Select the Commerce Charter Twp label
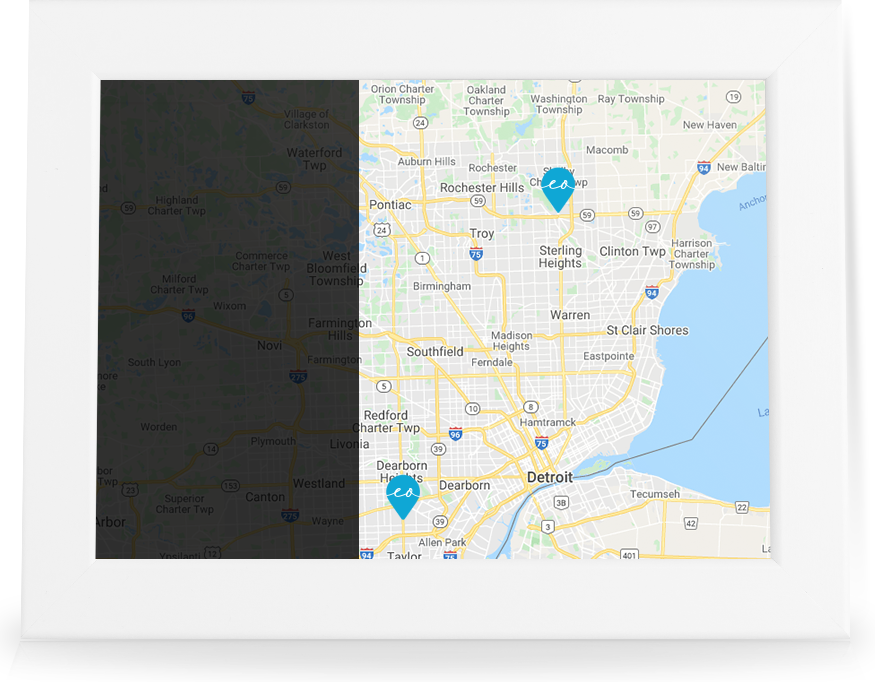This screenshot has width=875, height=682. pyautogui.click(x=261, y=261)
